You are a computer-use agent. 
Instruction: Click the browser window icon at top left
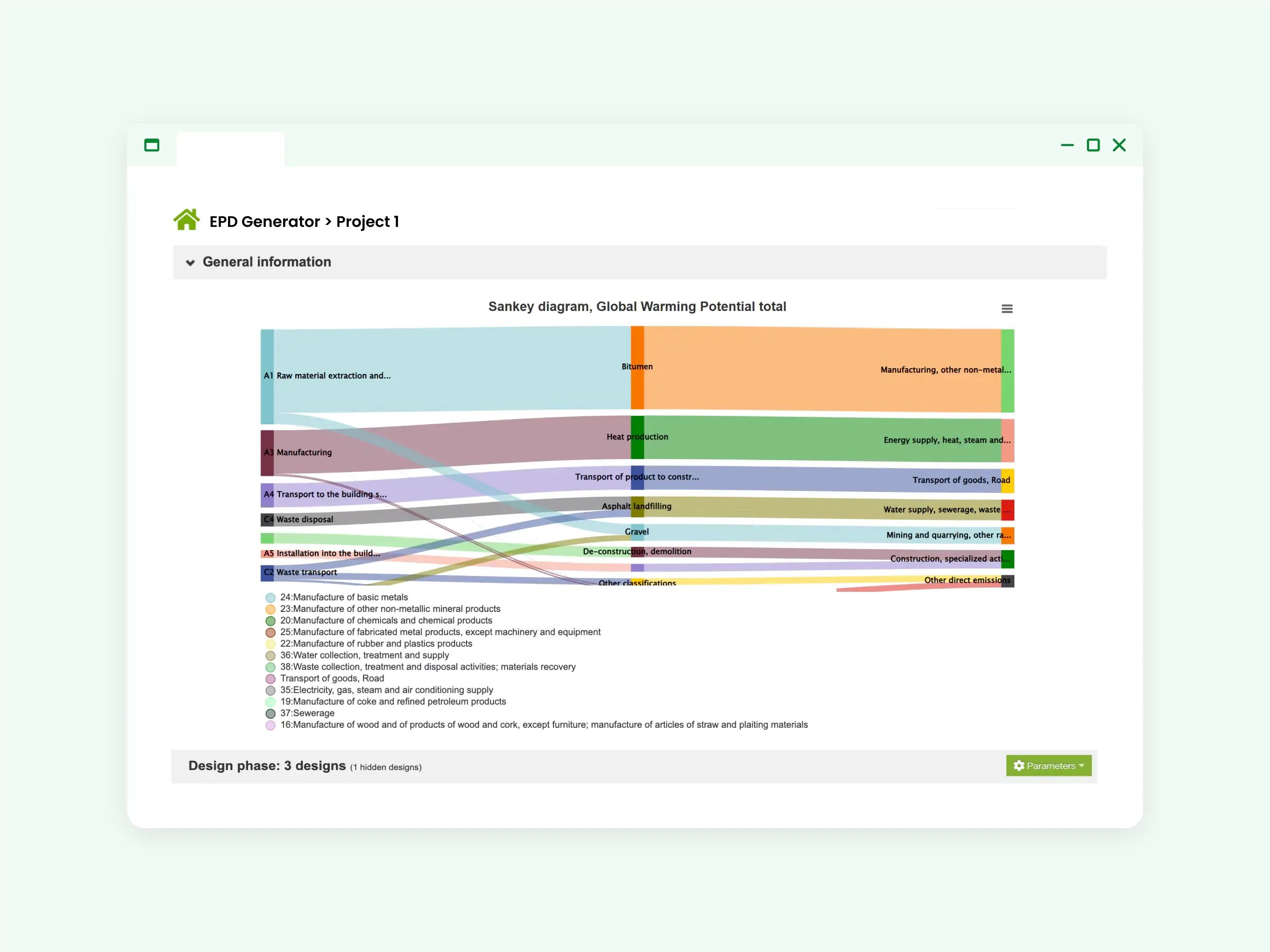click(x=151, y=145)
